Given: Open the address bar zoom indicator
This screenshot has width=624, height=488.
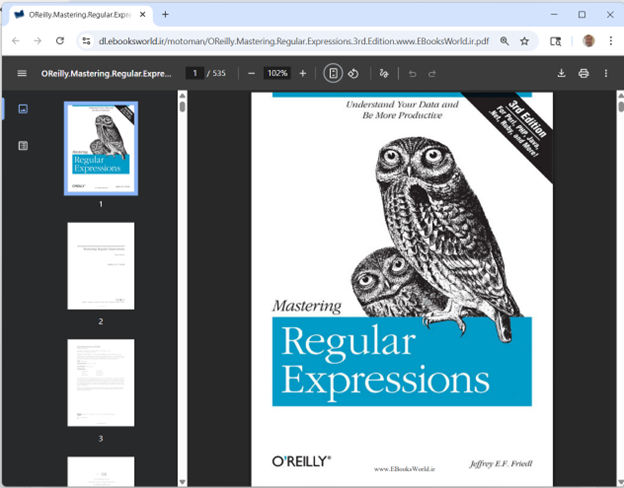Looking at the screenshot, I should click(x=504, y=41).
